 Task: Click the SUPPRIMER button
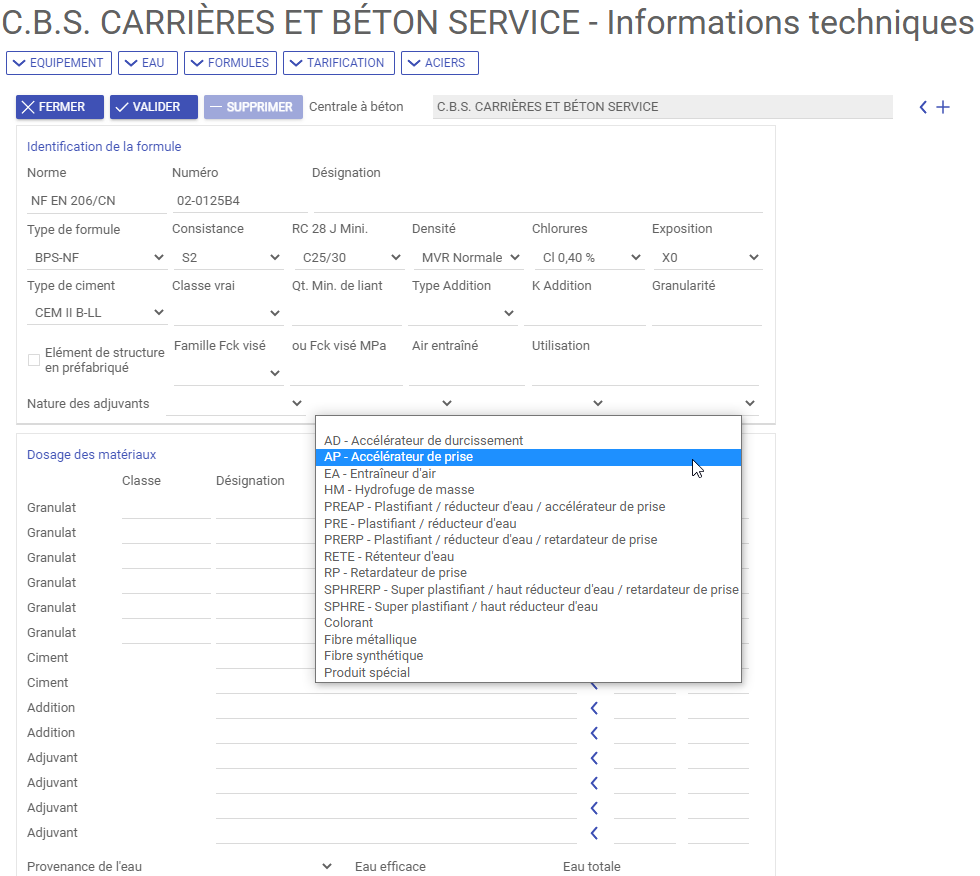pyautogui.click(x=253, y=107)
